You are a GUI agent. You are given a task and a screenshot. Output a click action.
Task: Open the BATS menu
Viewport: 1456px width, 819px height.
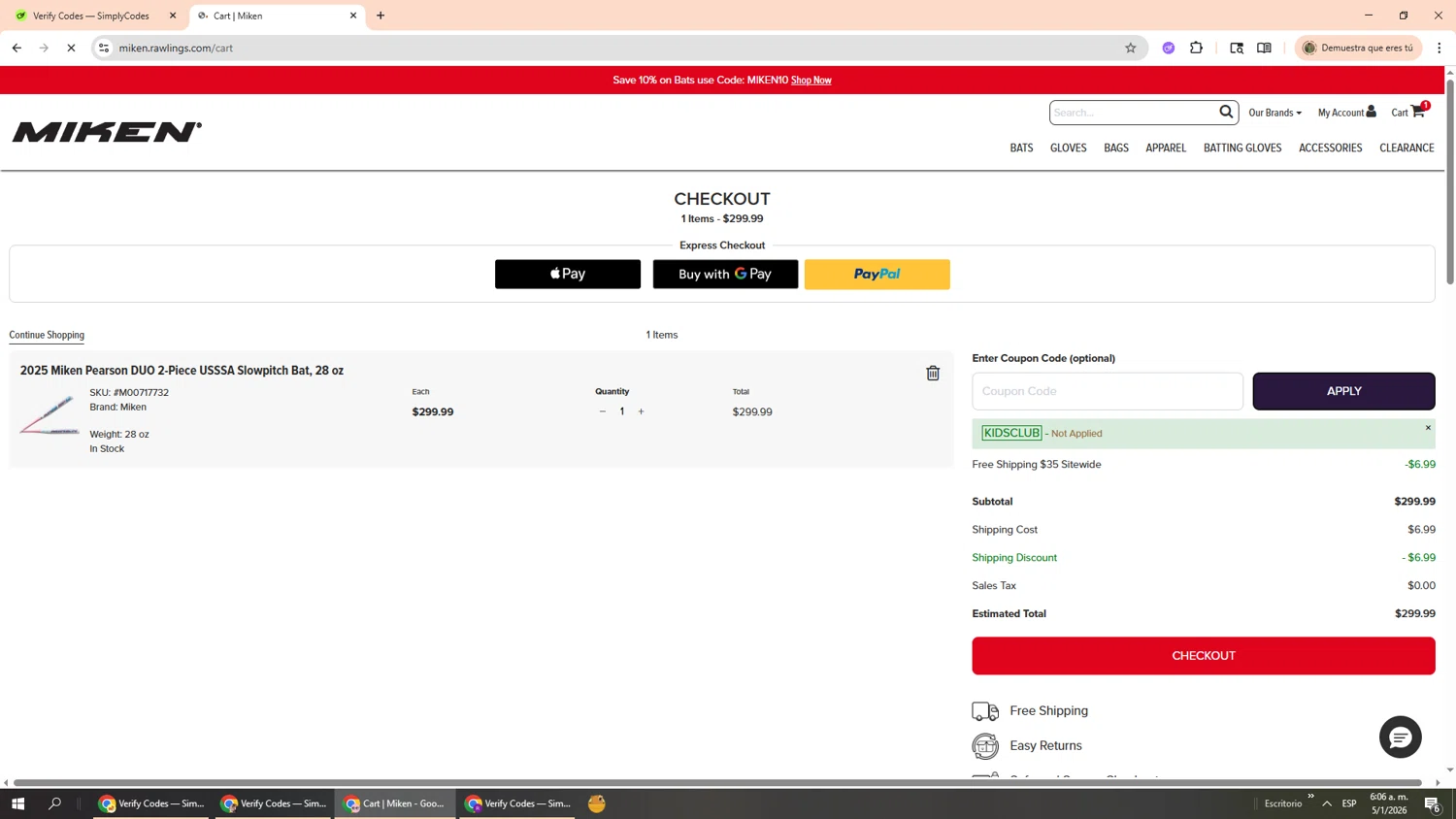(1021, 148)
